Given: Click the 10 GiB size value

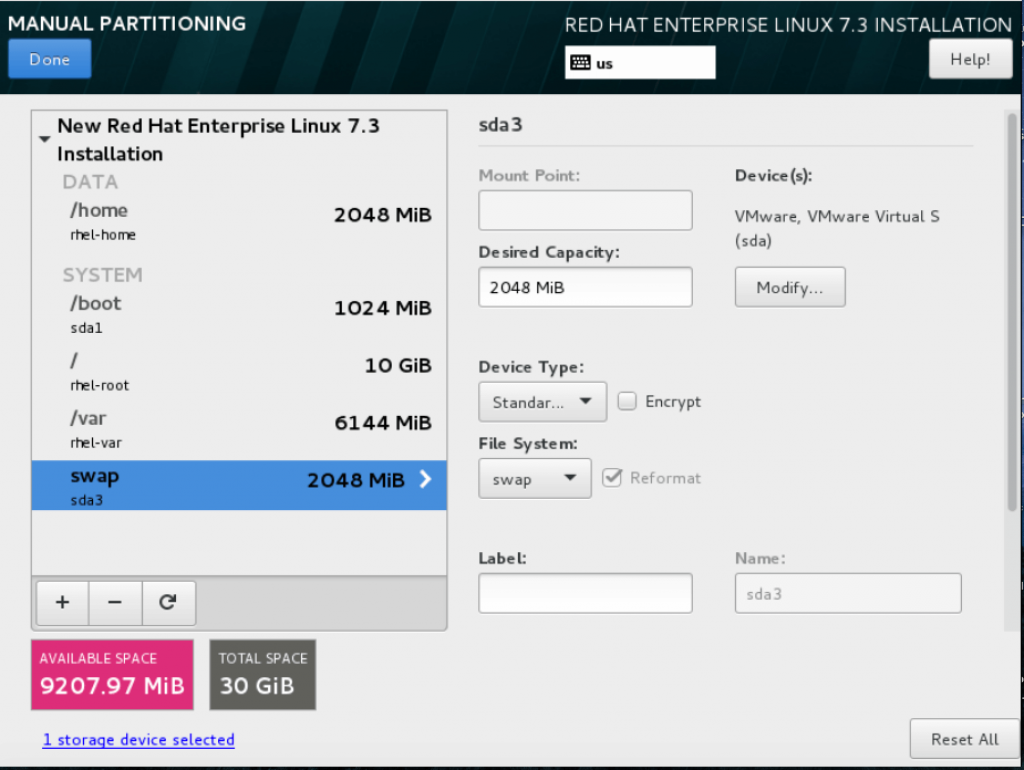Looking at the screenshot, I should [x=398, y=366].
